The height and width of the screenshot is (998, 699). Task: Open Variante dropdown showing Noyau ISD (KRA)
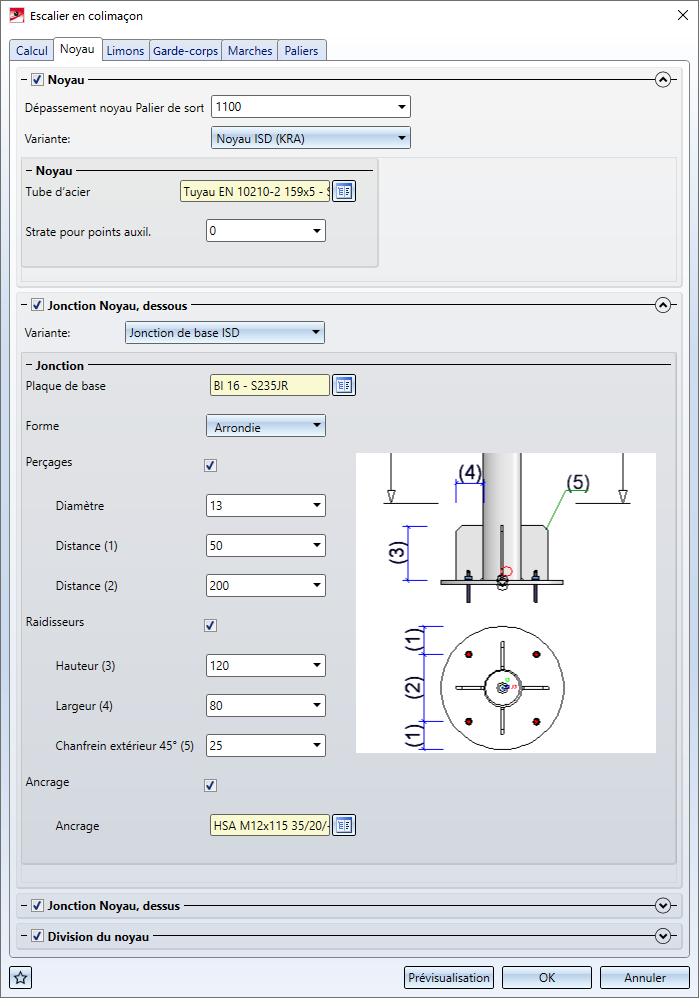[311, 138]
